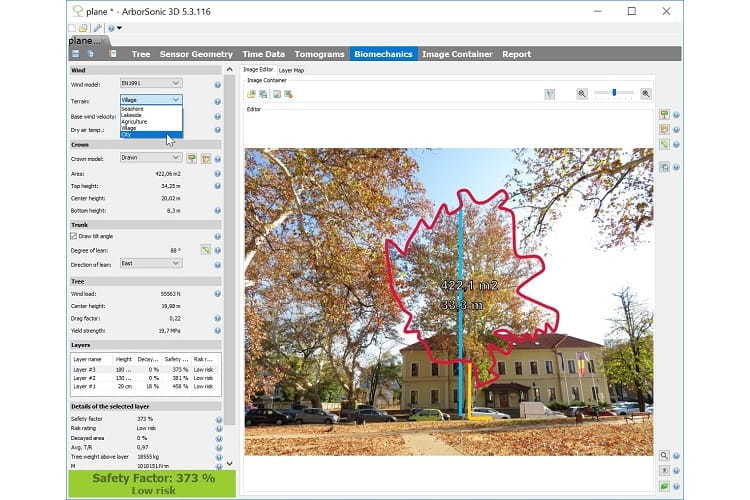Click the zoom out magnifier in Image Container
Image resolution: width=750 pixels, height=500 pixels.
582,93
